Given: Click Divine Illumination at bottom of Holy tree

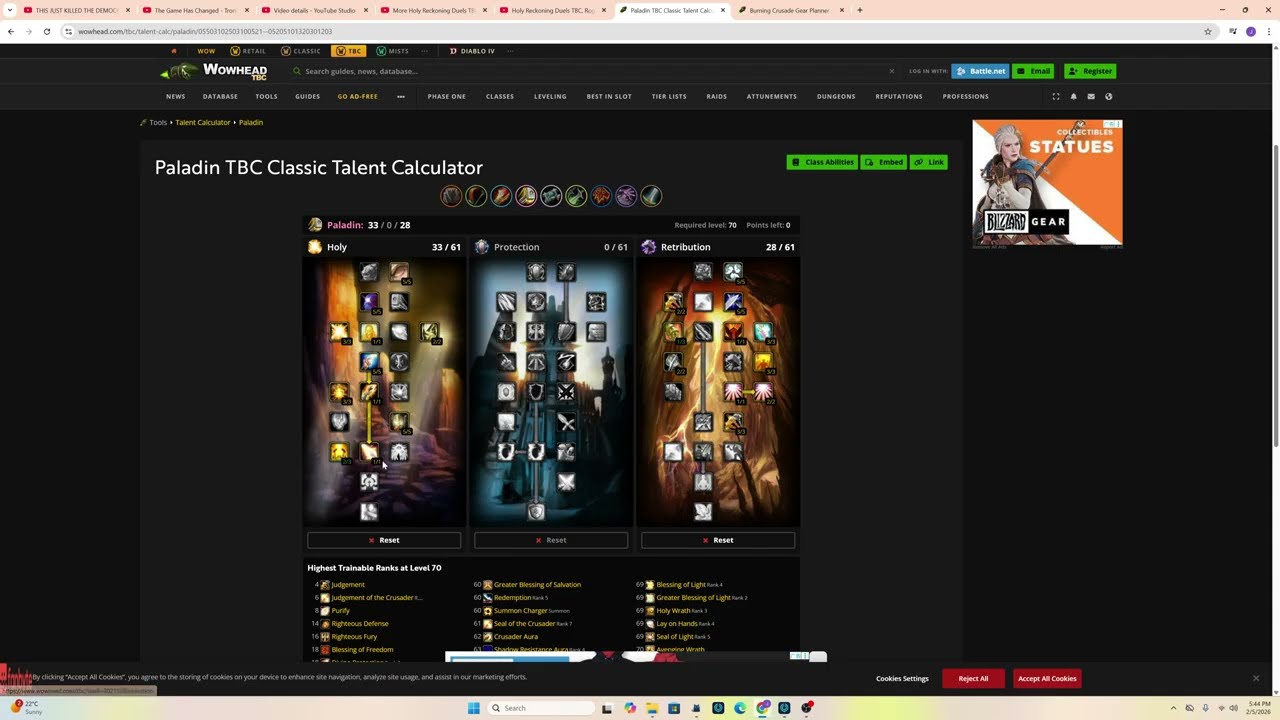Looking at the screenshot, I should [x=369, y=512].
